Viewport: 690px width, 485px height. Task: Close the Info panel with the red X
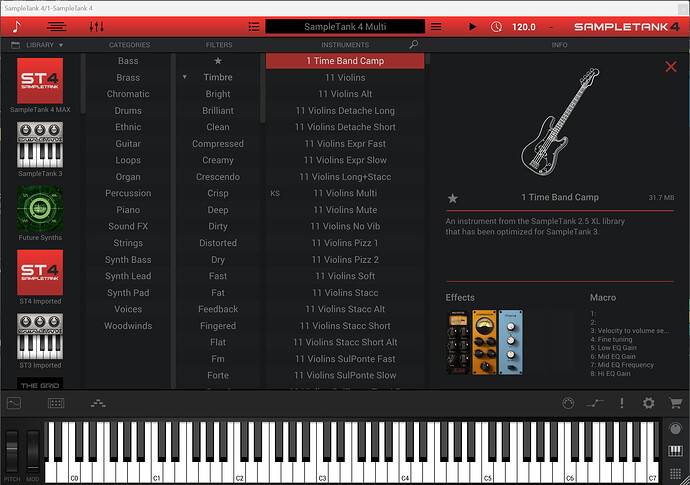(x=671, y=66)
